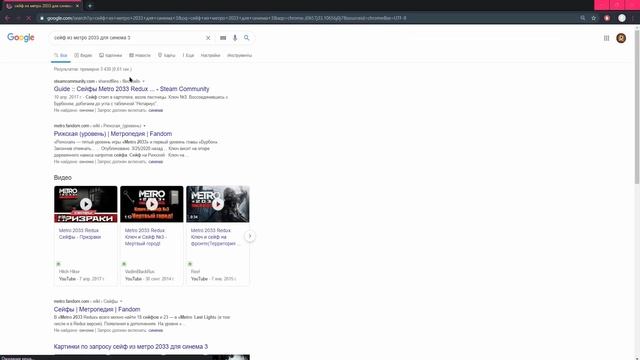Show next videos with the carousel arrow
Viewport: 640px width, 360px height.
[x=250, y=236]
